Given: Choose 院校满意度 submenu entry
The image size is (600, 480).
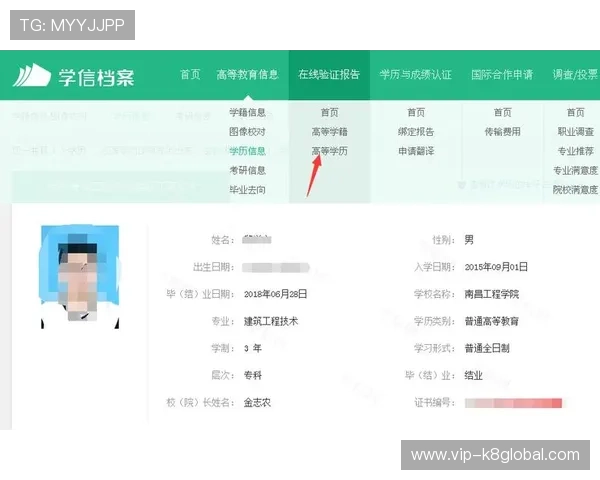Looking at the screenshot, I should click(x=576, y=190).
